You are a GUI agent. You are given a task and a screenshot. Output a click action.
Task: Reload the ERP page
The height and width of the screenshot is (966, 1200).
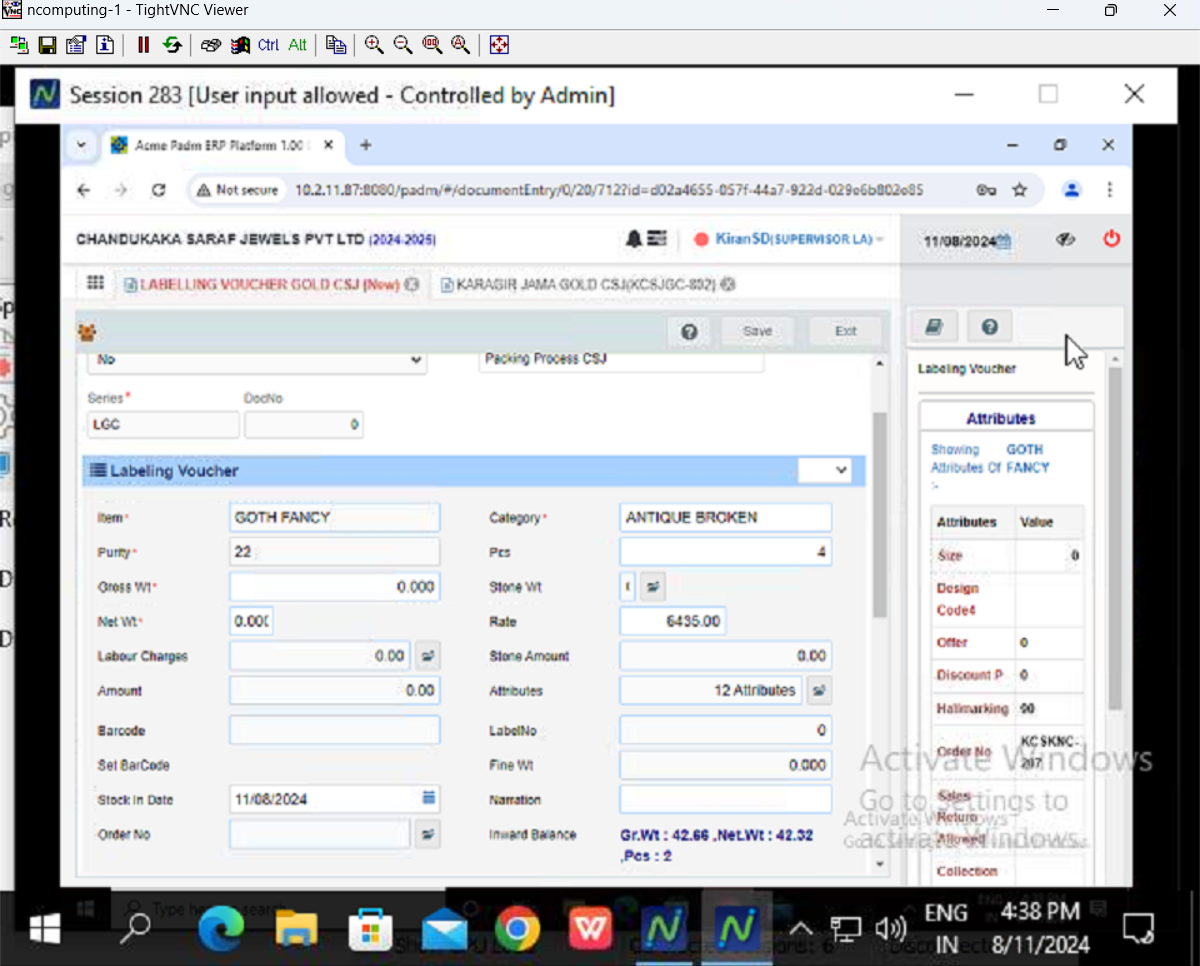(158, 190)
